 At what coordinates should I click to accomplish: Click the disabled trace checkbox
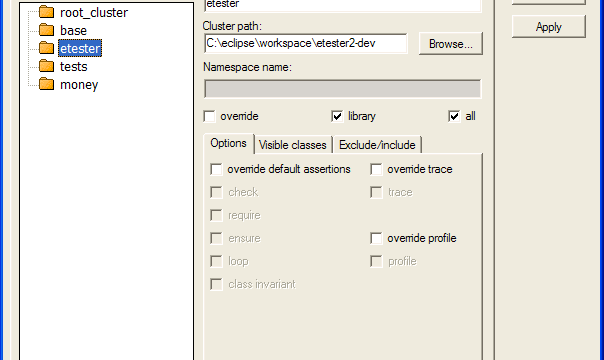[376, 193]
